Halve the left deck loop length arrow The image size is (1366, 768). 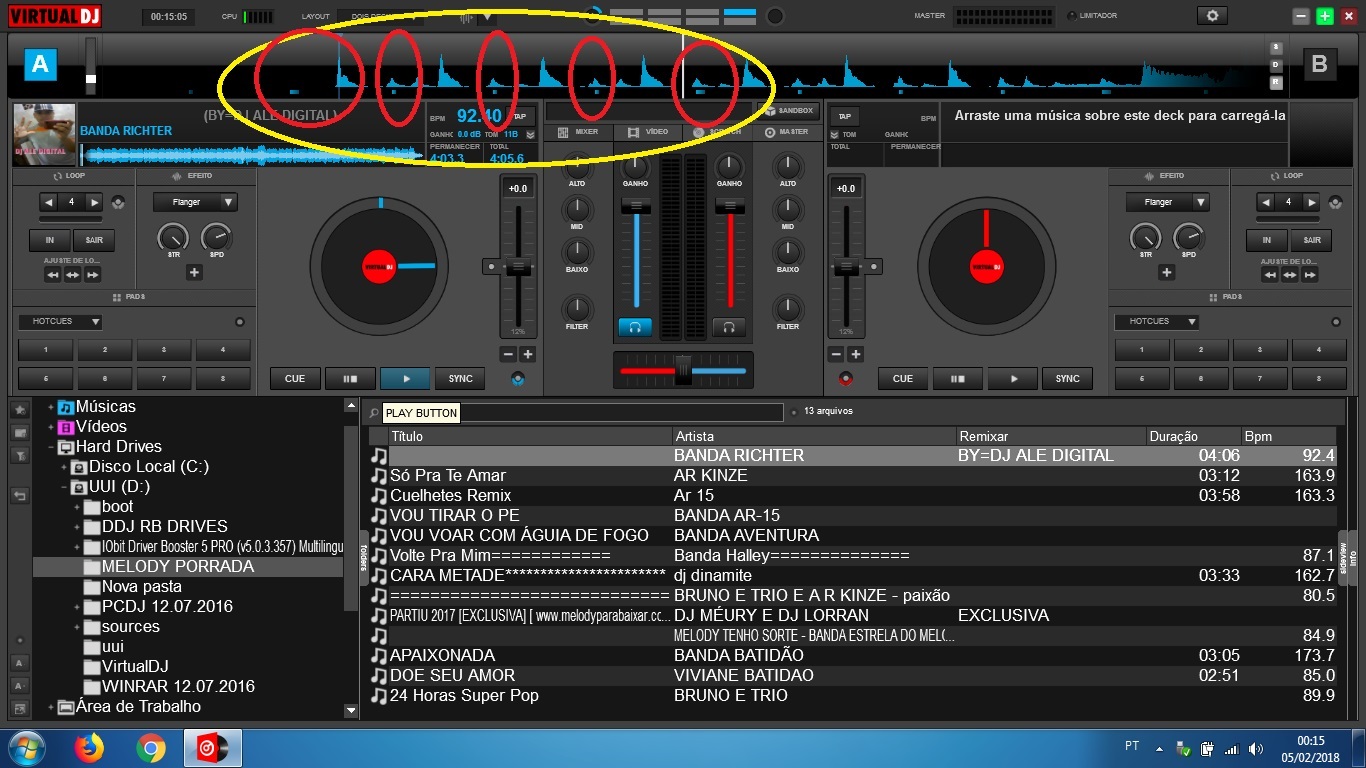[x=49, y=202]
